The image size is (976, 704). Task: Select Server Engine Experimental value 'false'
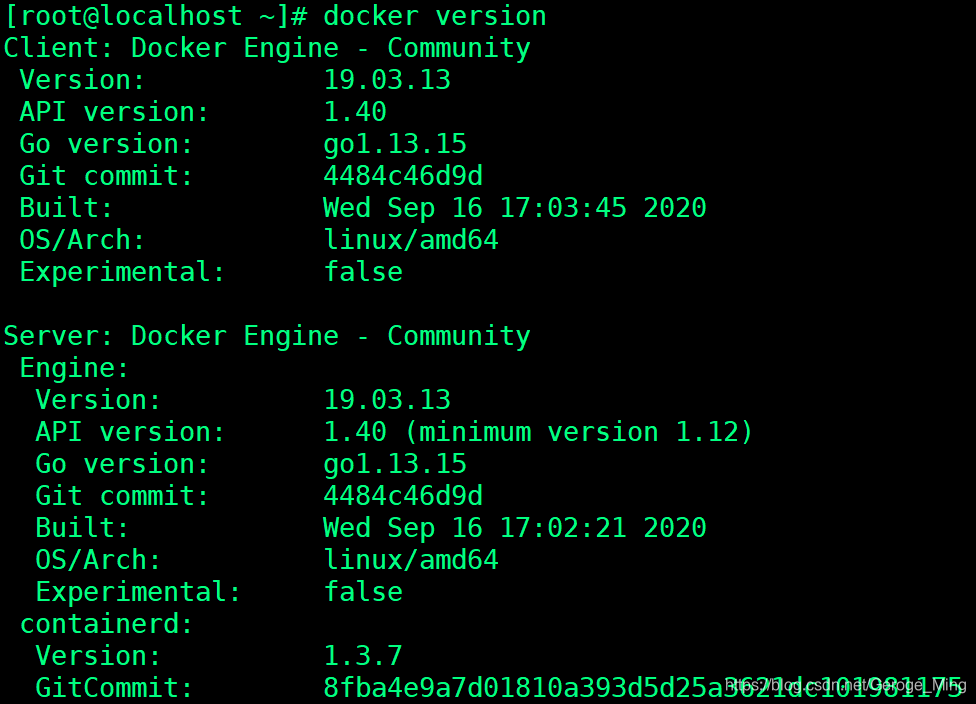tap(364, 592)
